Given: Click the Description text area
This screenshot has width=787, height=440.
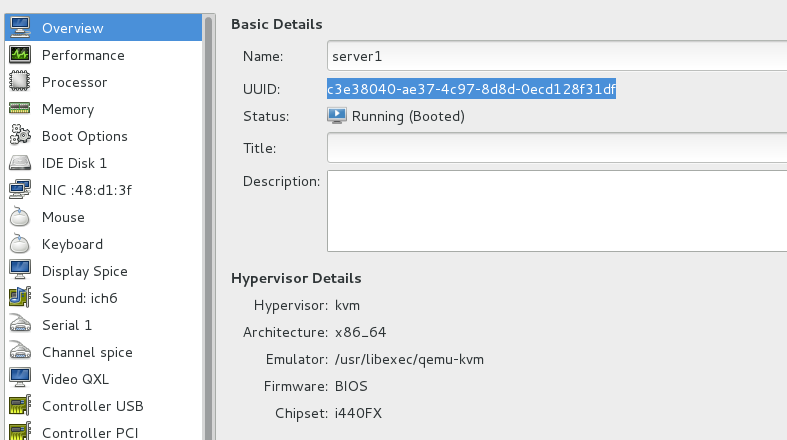Looking at the screenshot, I should point(557,211).
